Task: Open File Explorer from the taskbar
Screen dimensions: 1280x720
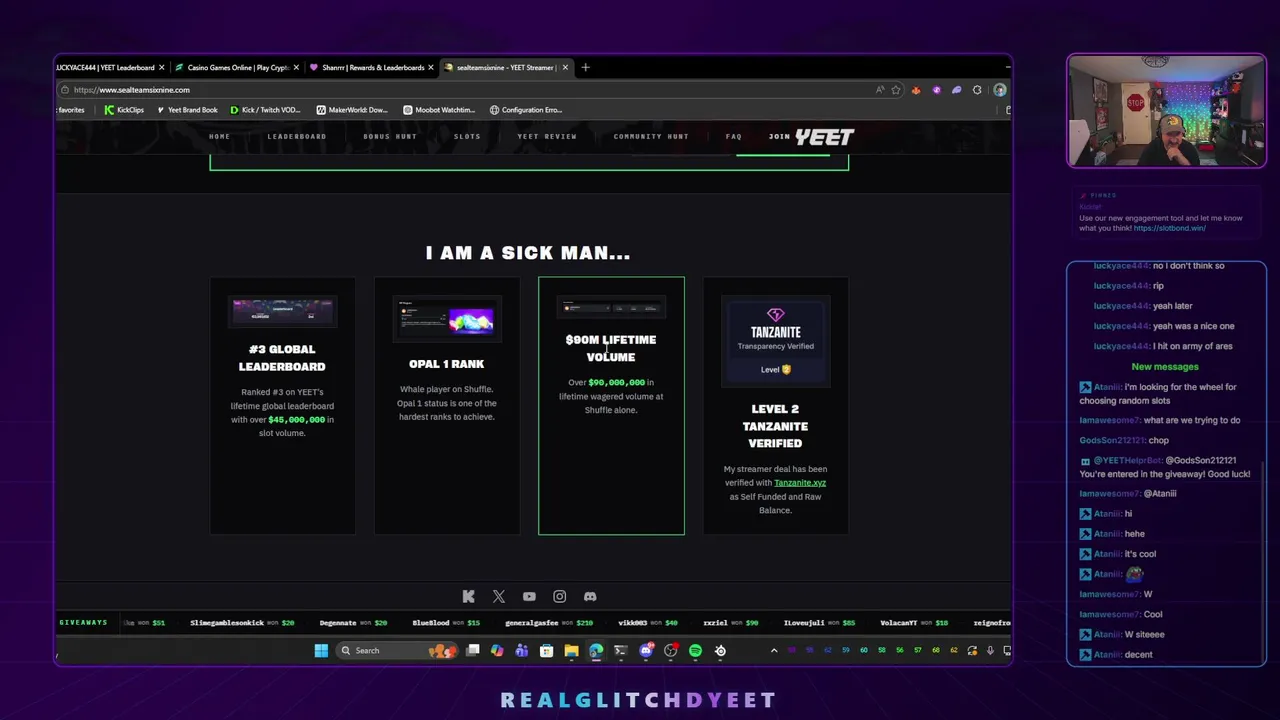Action: 571,650
